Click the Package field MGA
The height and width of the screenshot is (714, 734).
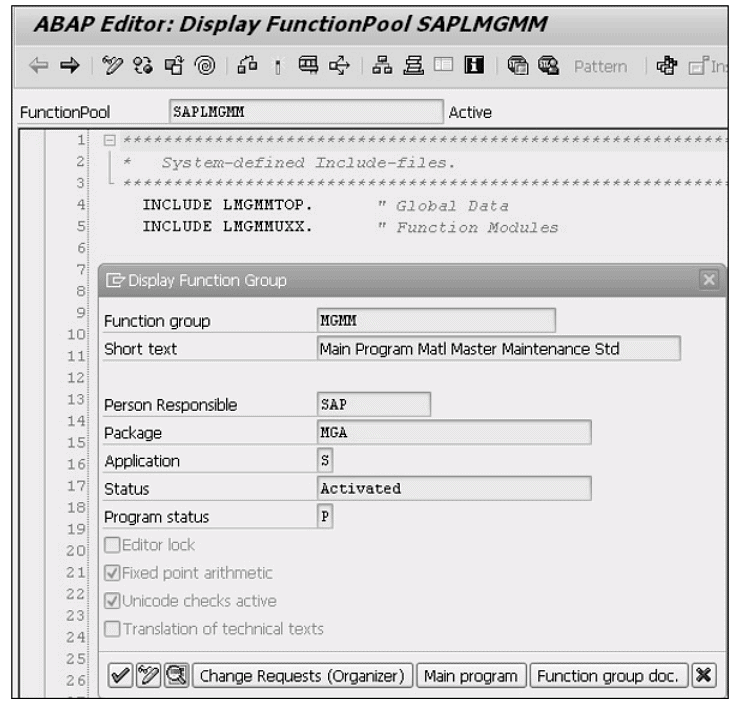click(x=454, y=433)
